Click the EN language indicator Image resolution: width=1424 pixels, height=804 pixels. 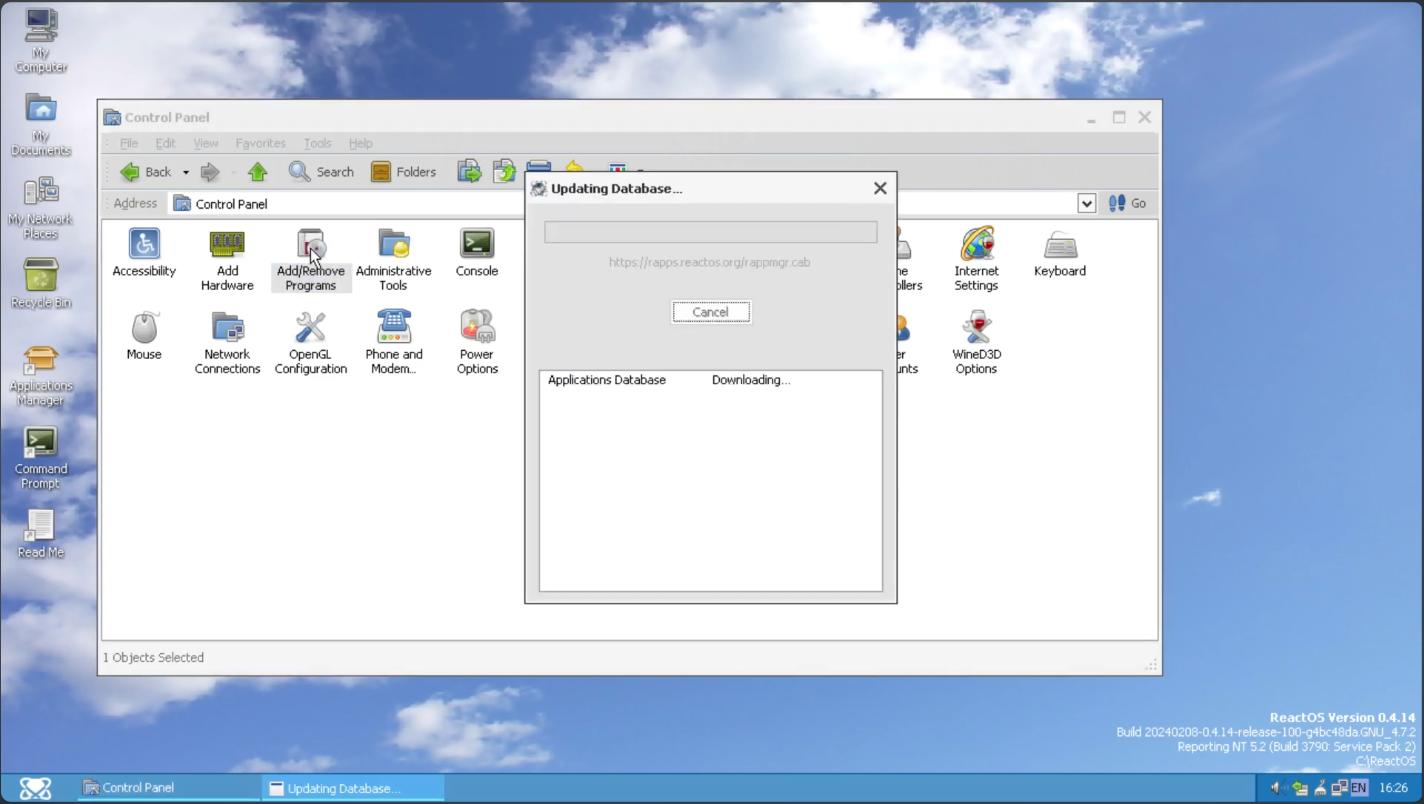[1358, 788]
